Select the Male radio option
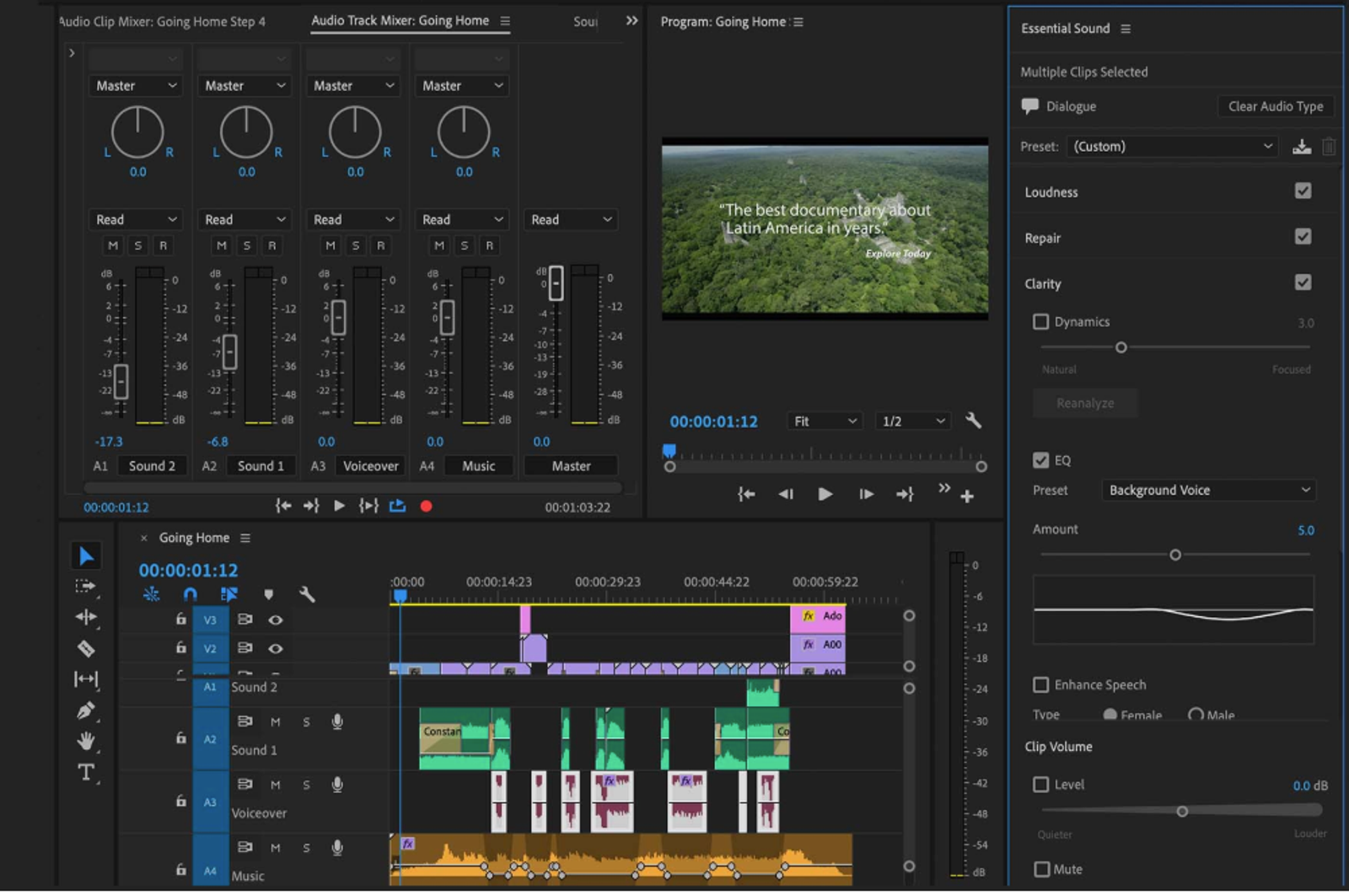This screenshot has height=896, width=1349. 1196,715
